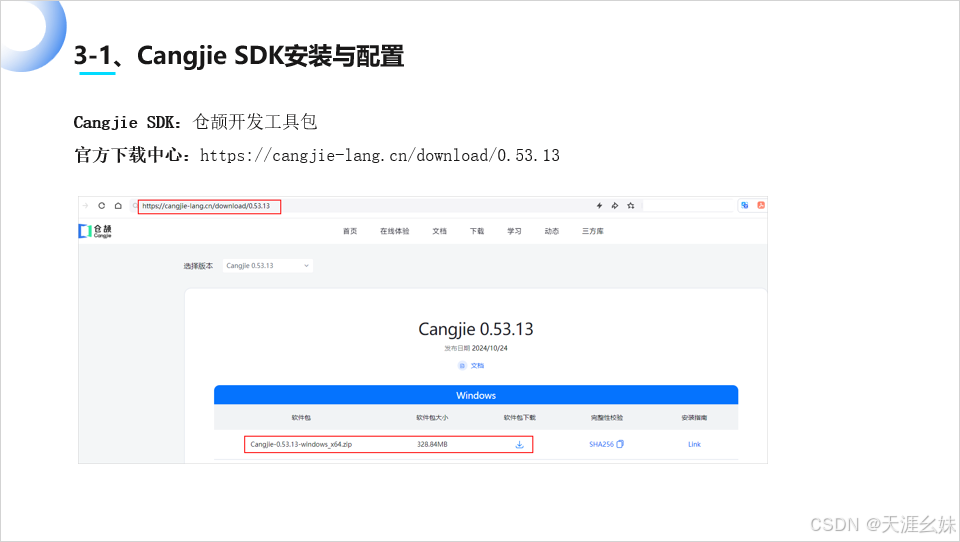Image resolution: width=960 pixels, height=542 pixels.
Task: Open the 三方库 nav item
Action: pyautogui.click(x=593, y=231)
